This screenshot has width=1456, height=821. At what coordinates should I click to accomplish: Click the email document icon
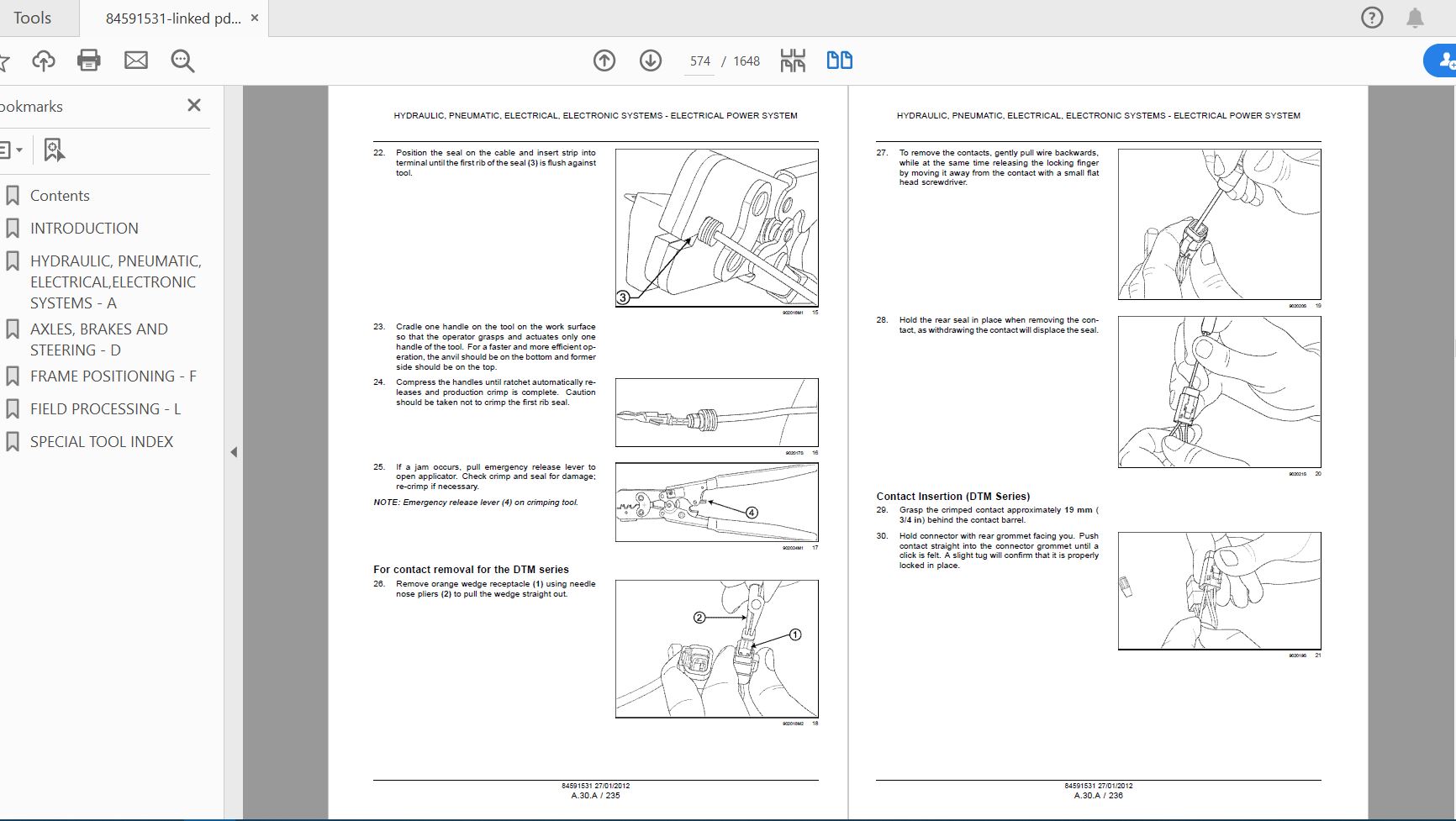(x=135, y=61)
